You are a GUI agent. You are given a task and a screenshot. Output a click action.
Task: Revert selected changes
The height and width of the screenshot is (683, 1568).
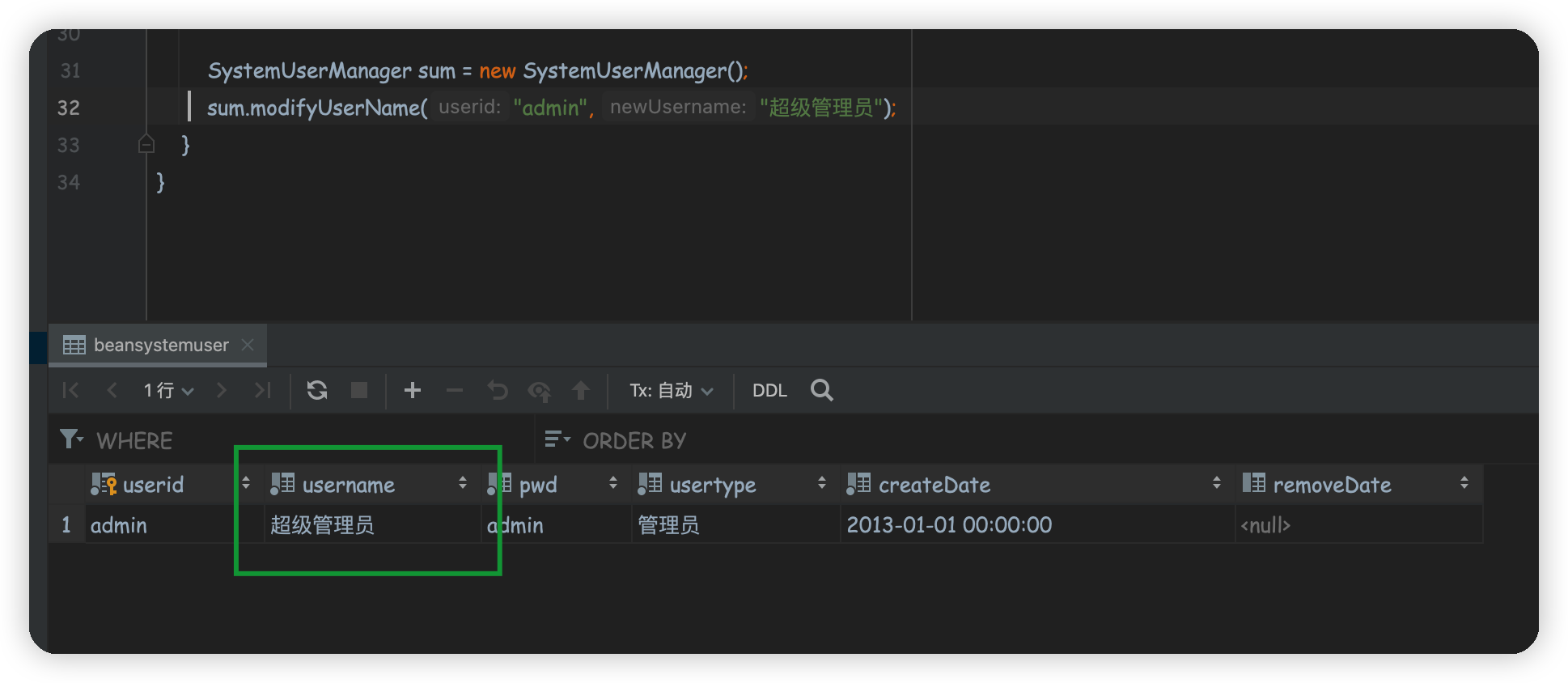498,391
